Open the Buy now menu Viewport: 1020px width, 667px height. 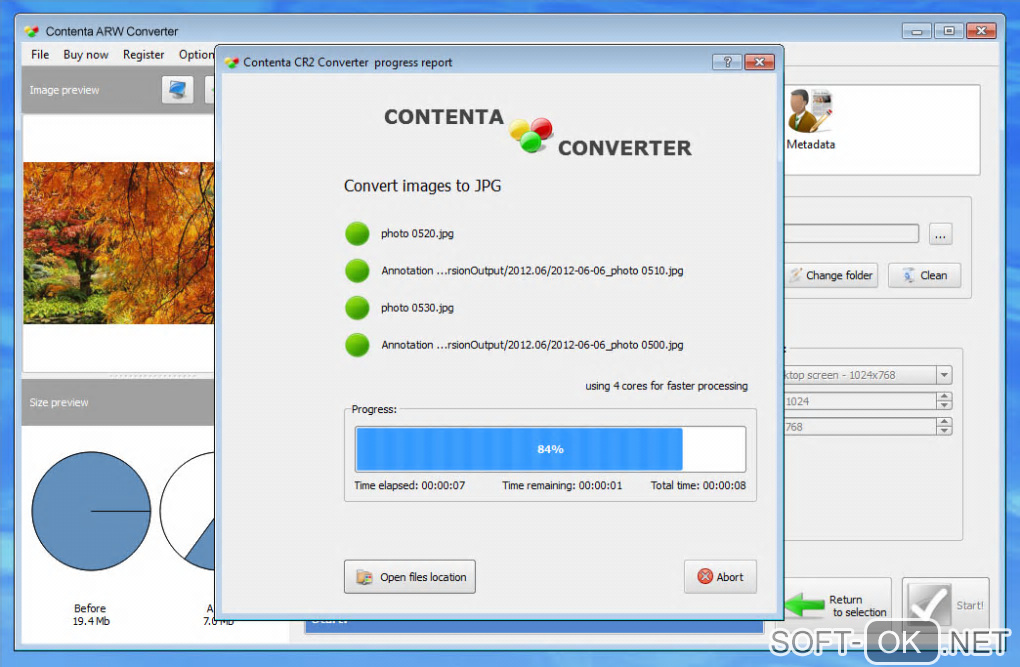tap(86, 55)
